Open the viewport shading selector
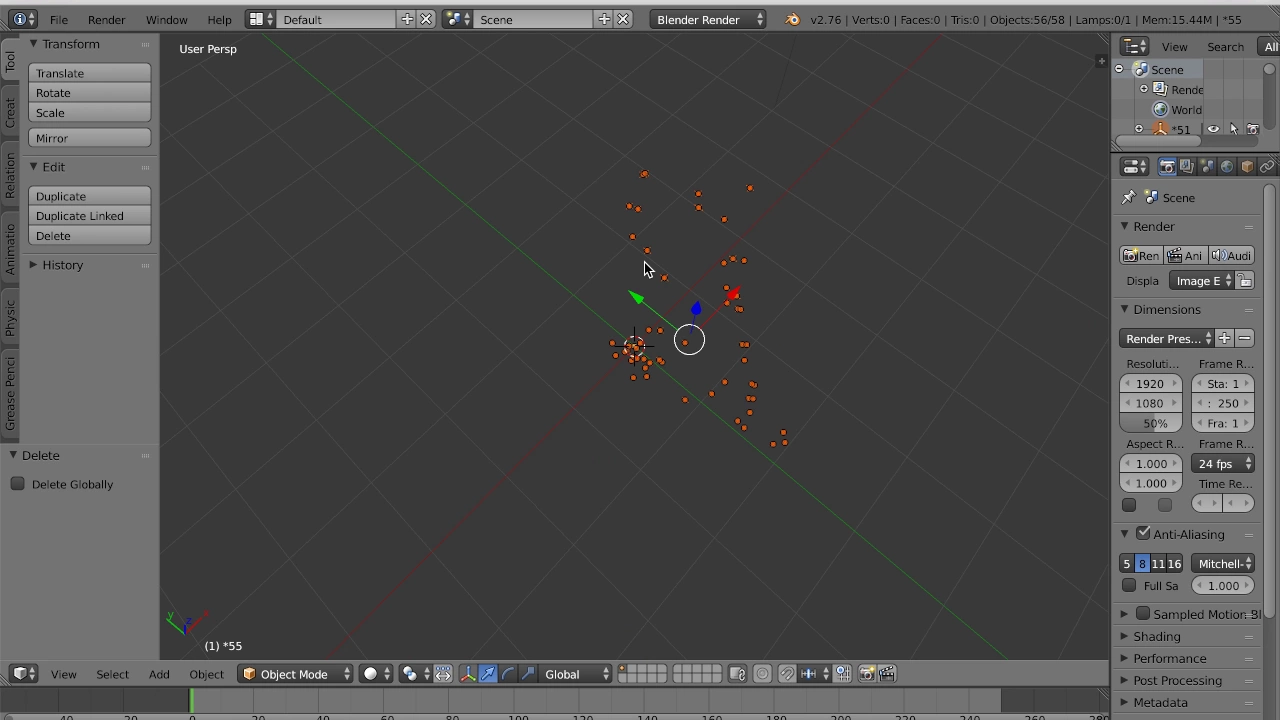This screenshot has width=1280, height=720. click(376, 674)
